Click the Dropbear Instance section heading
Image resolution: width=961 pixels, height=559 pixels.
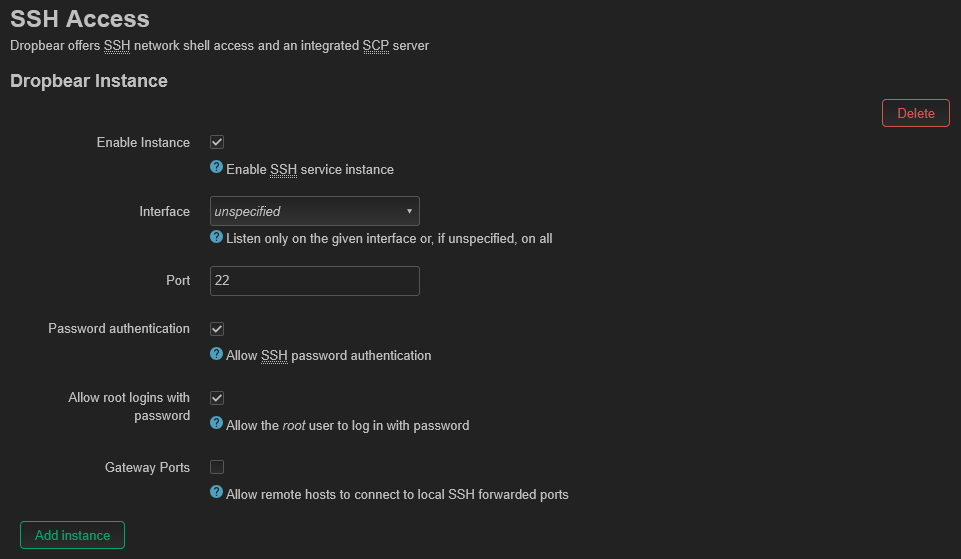[x=89, y=81]
